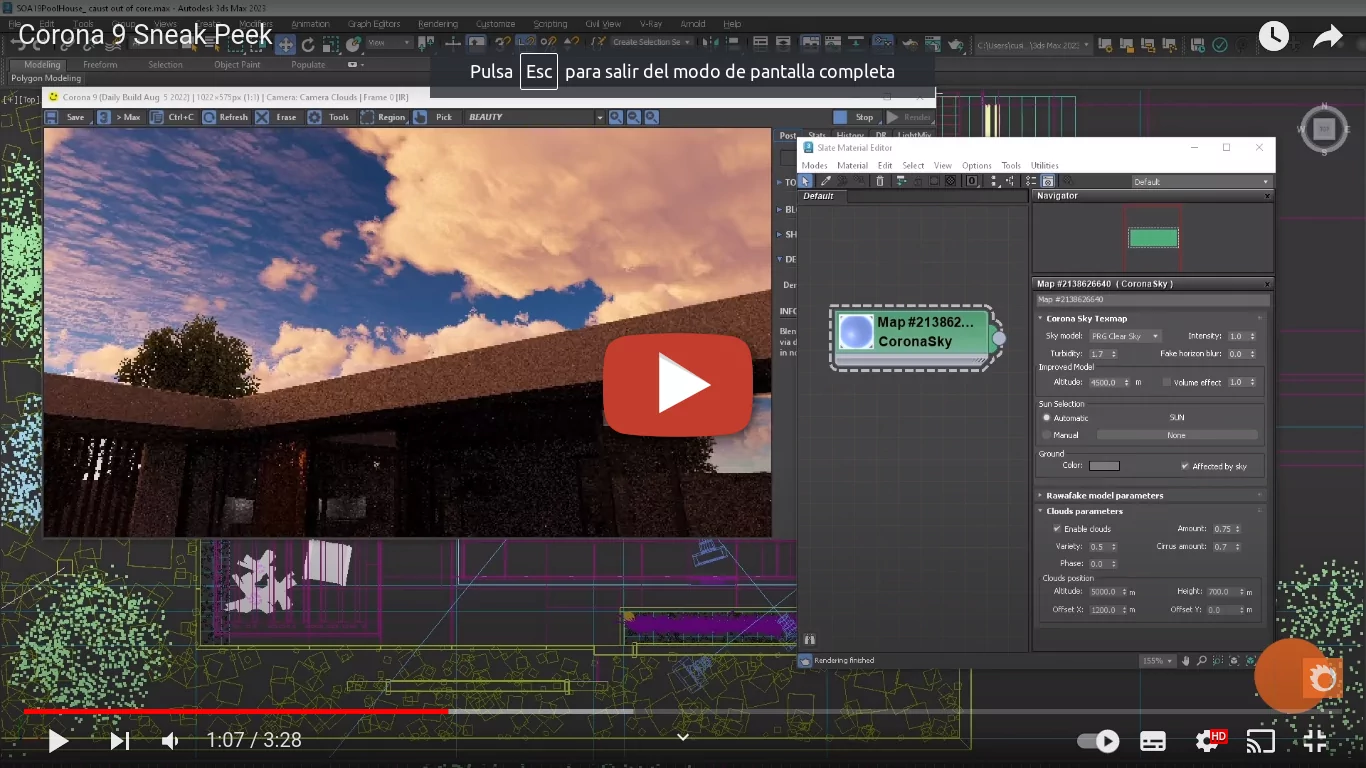This screenshot has width=1366, height=768.
Task: Click the Stop render button
Action: pyautogui.click(x=856, y=117)
